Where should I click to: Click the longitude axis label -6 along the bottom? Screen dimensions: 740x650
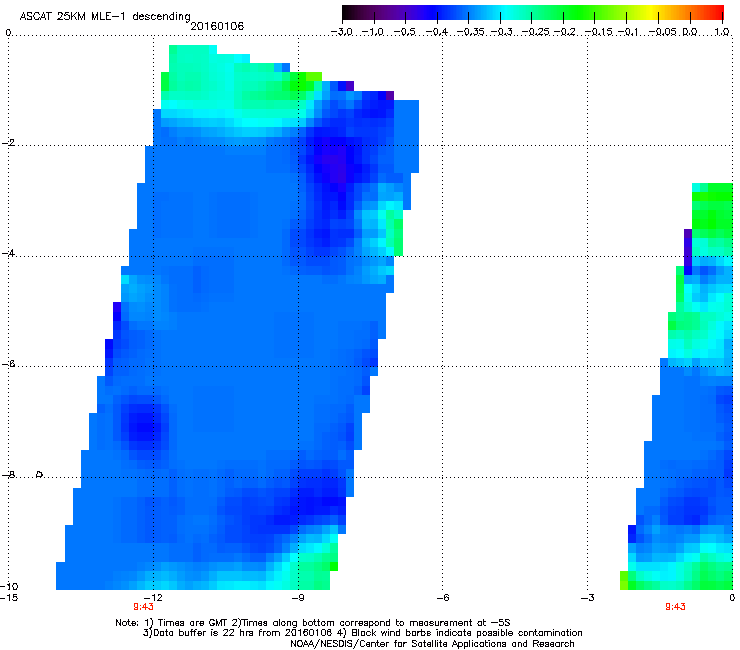pyautogui.click(x=442, y=598)
